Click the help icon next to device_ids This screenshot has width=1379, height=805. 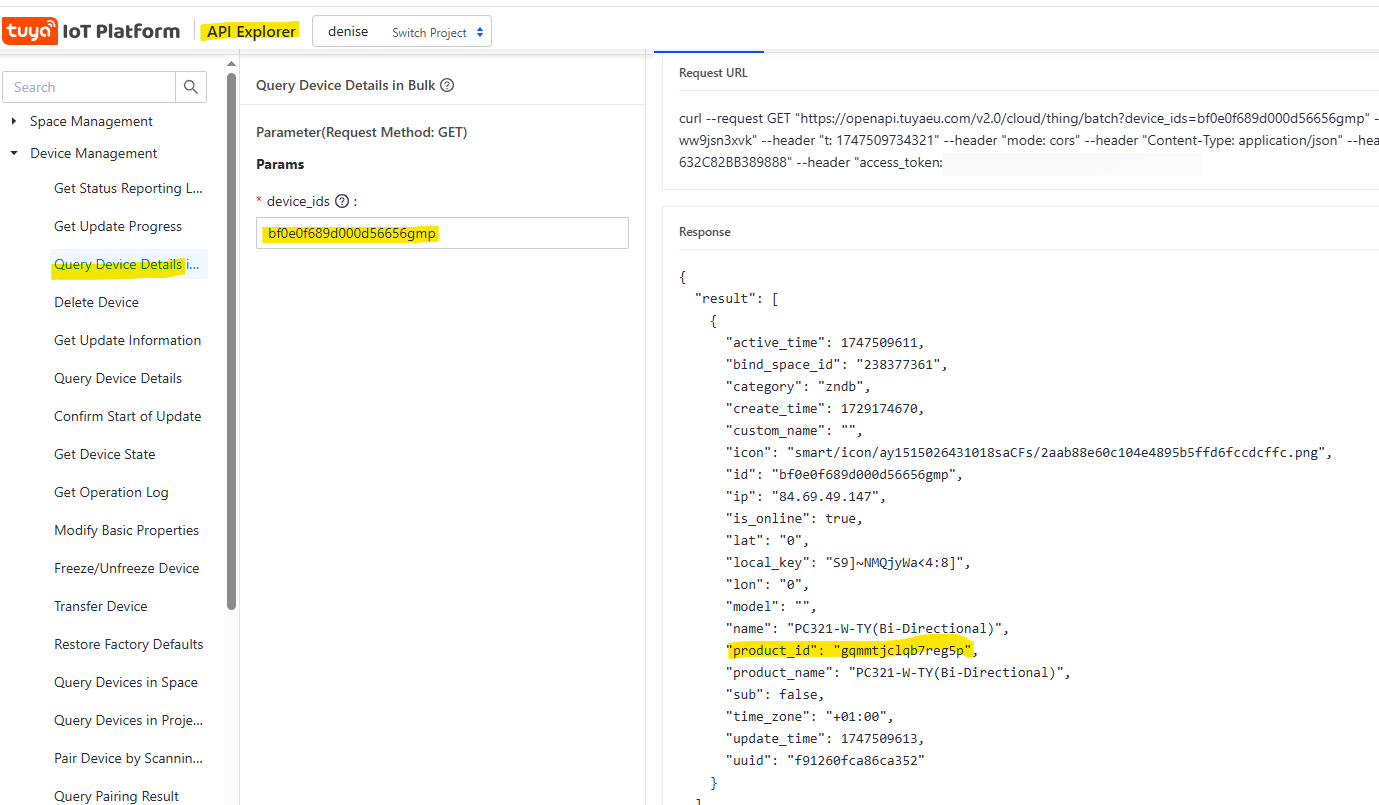[342, 201]
